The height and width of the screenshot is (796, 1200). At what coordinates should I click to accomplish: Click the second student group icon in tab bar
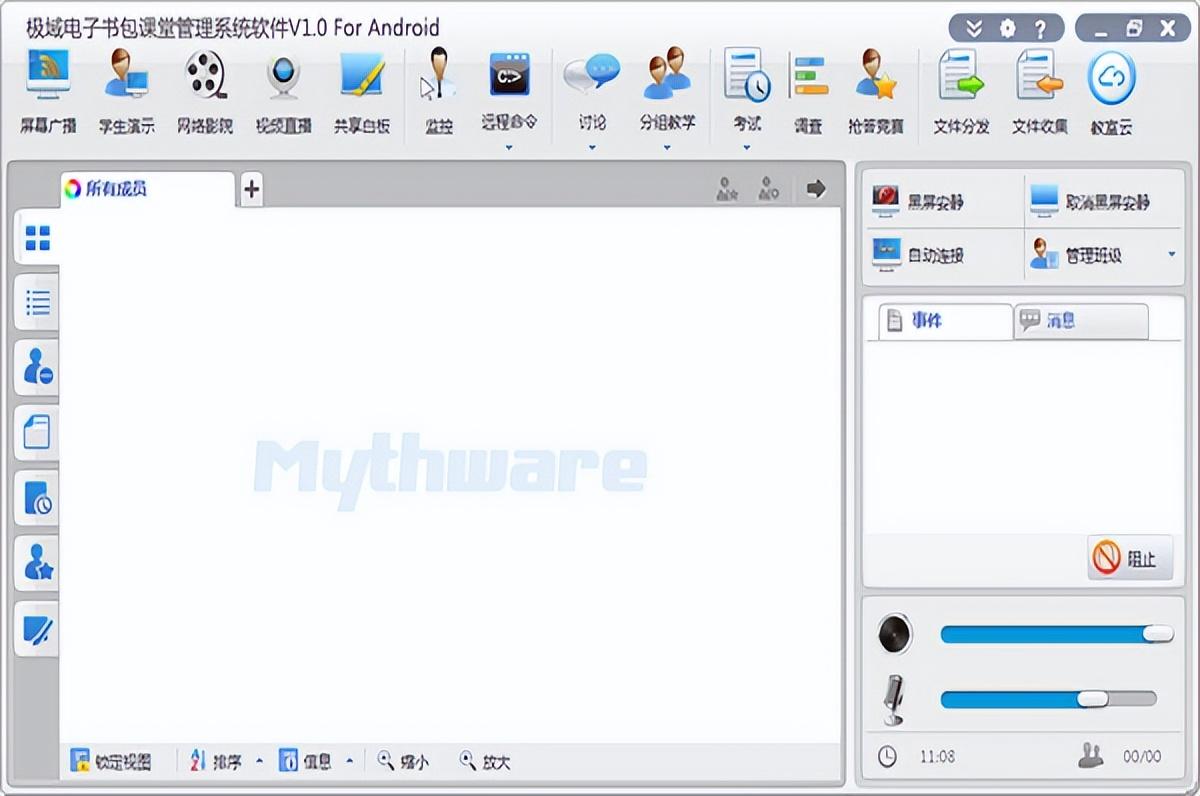pyautogui.click(x=768, y=188)
